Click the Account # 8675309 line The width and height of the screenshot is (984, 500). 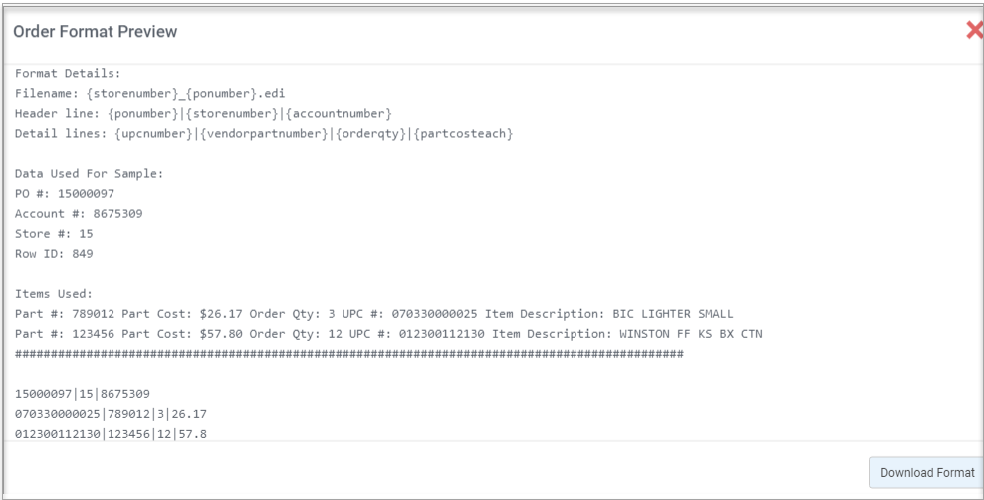pyautogui.click(x=78, y=214)
